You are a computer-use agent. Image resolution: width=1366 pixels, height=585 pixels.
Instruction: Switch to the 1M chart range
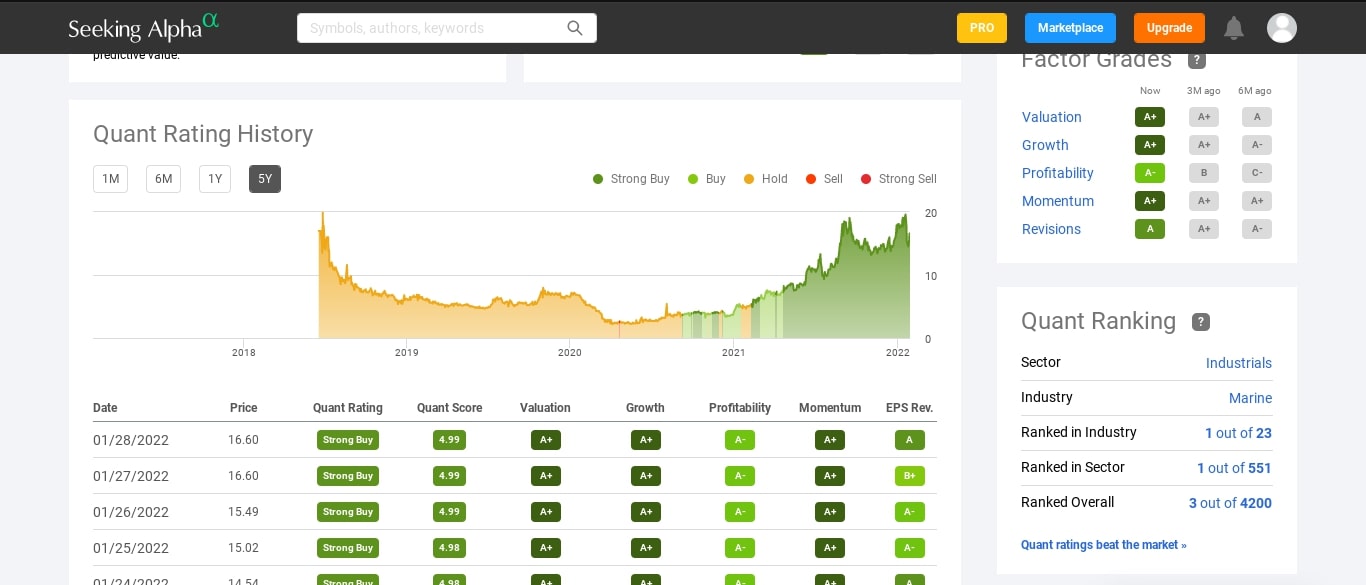tap(110, 179)
